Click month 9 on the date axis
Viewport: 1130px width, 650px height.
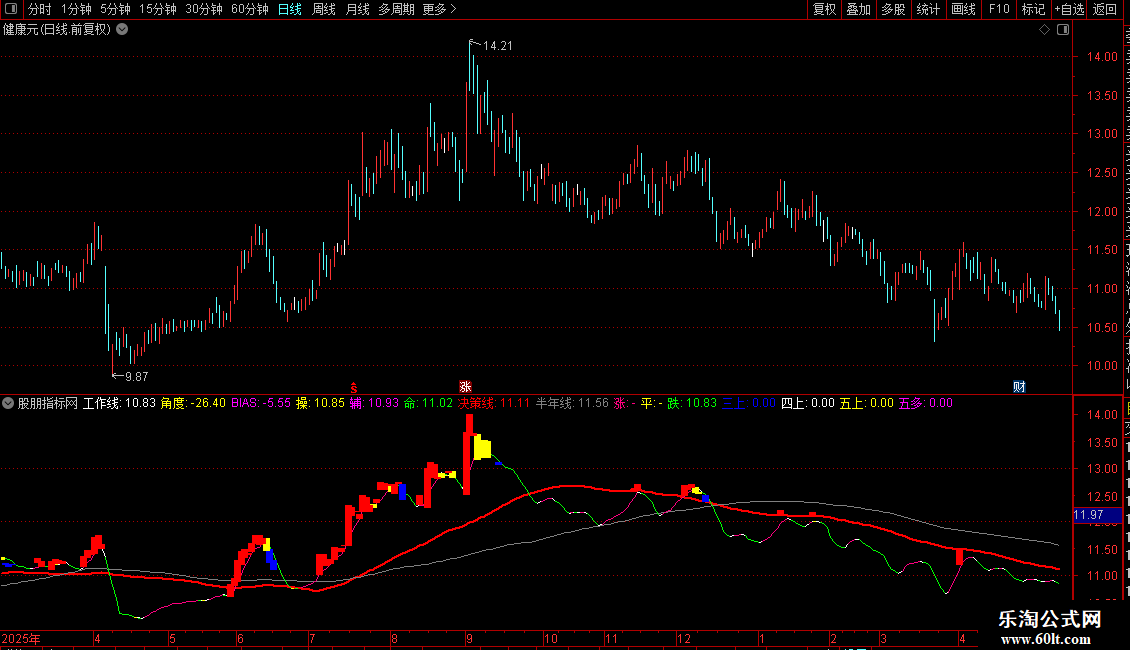pyautogui.click(x=469, y=638)
